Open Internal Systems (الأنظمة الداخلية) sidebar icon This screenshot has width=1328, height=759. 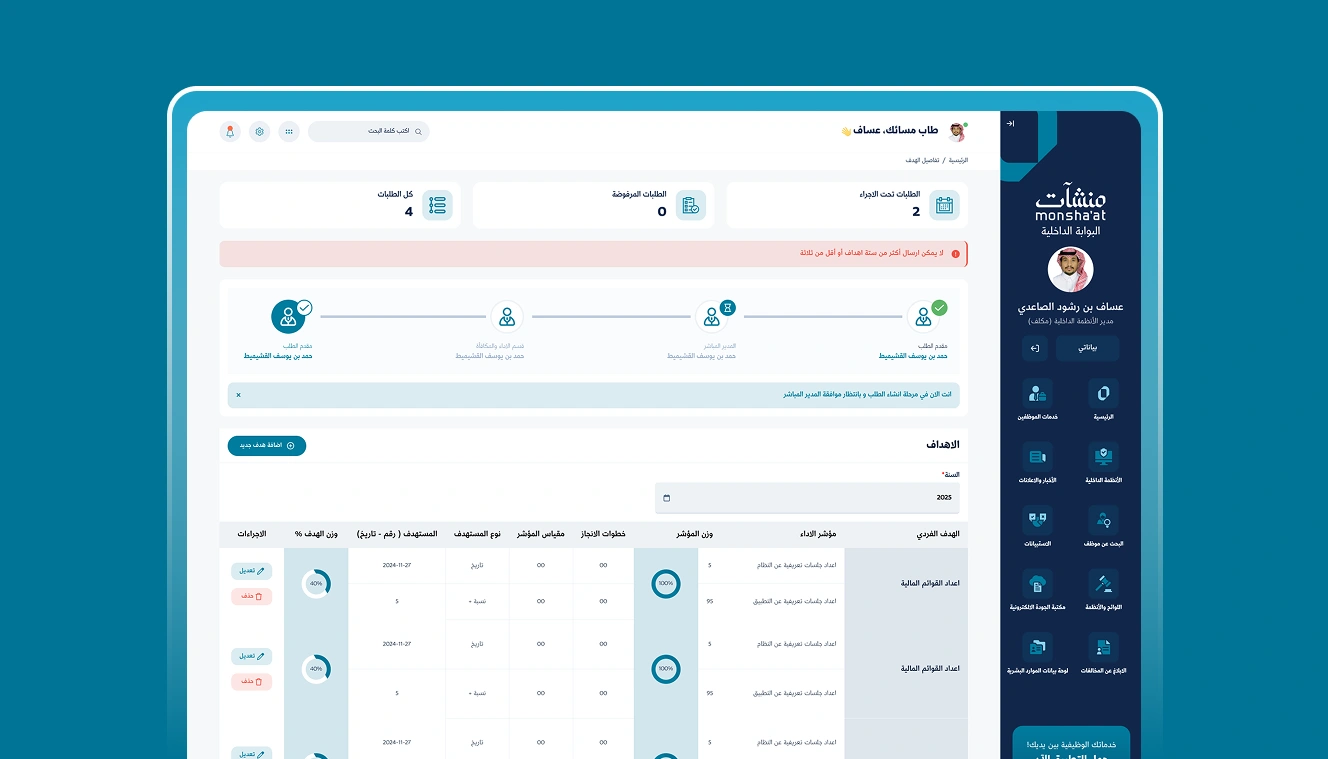point(1103,457)
